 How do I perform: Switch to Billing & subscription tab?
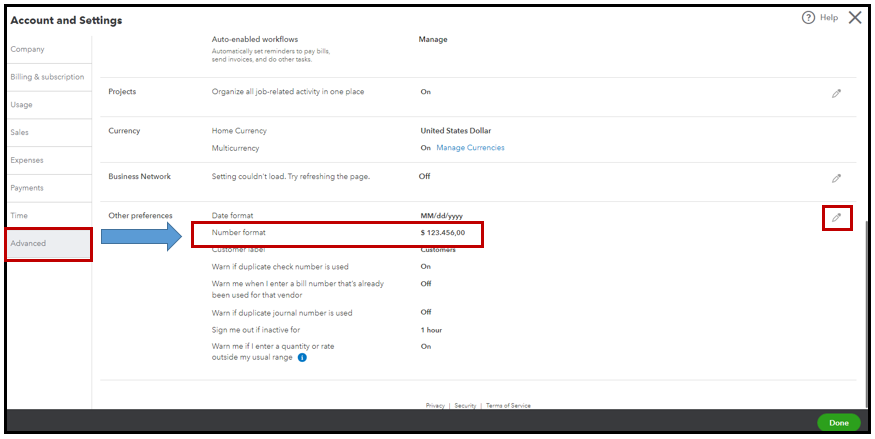(47, 77)
